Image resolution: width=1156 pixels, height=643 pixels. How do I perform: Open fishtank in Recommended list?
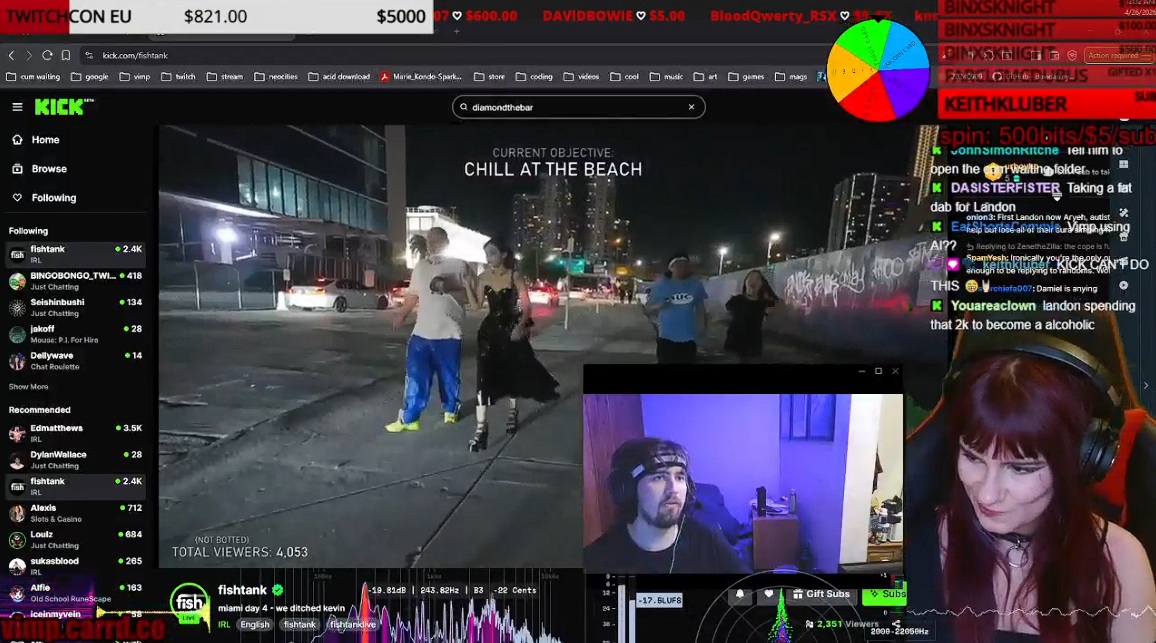(75, 486)
